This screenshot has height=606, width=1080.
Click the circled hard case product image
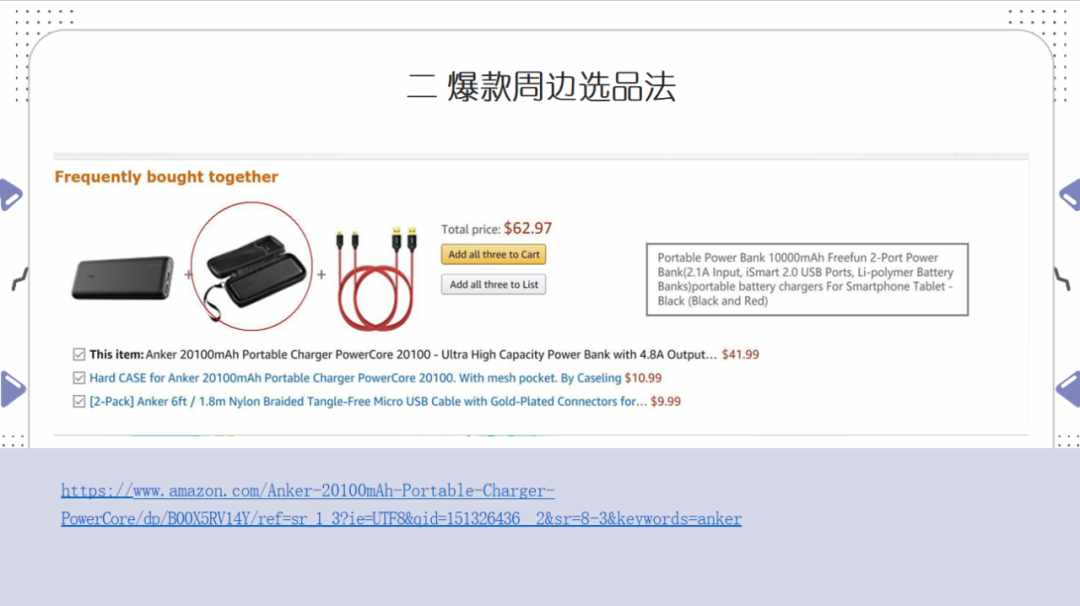point(251,267)
